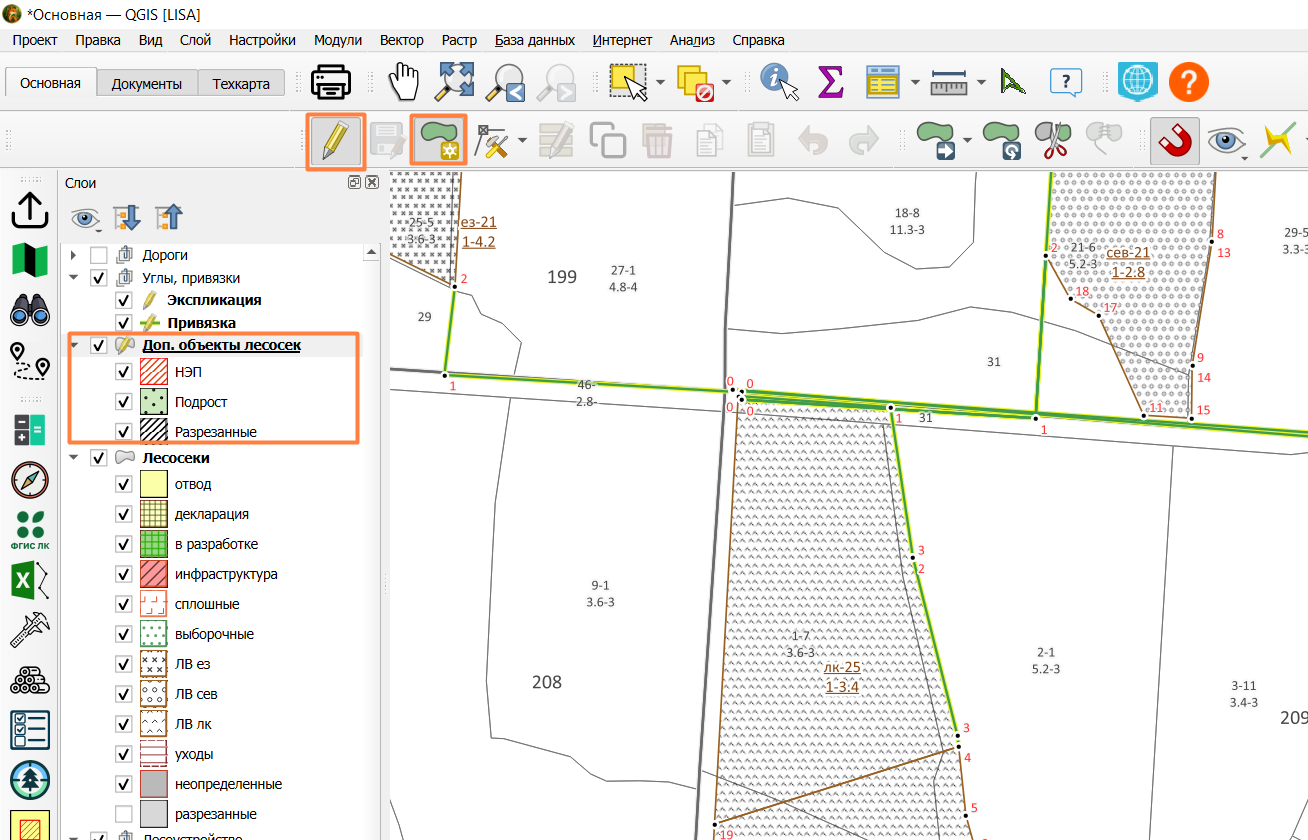Open the Вектор menu
The width and height of the screenshot is (1308, 840).
pos(401,40)
